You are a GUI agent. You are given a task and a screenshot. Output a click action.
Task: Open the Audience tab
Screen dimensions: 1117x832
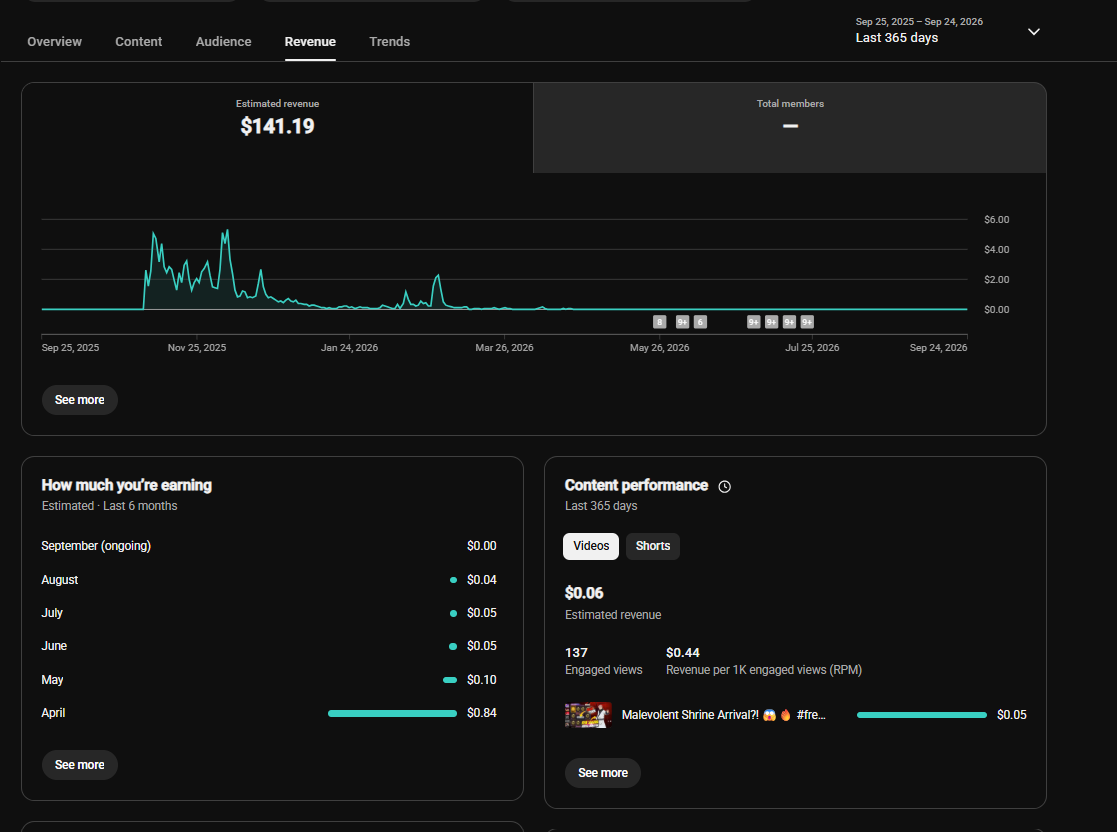(224, 41)
